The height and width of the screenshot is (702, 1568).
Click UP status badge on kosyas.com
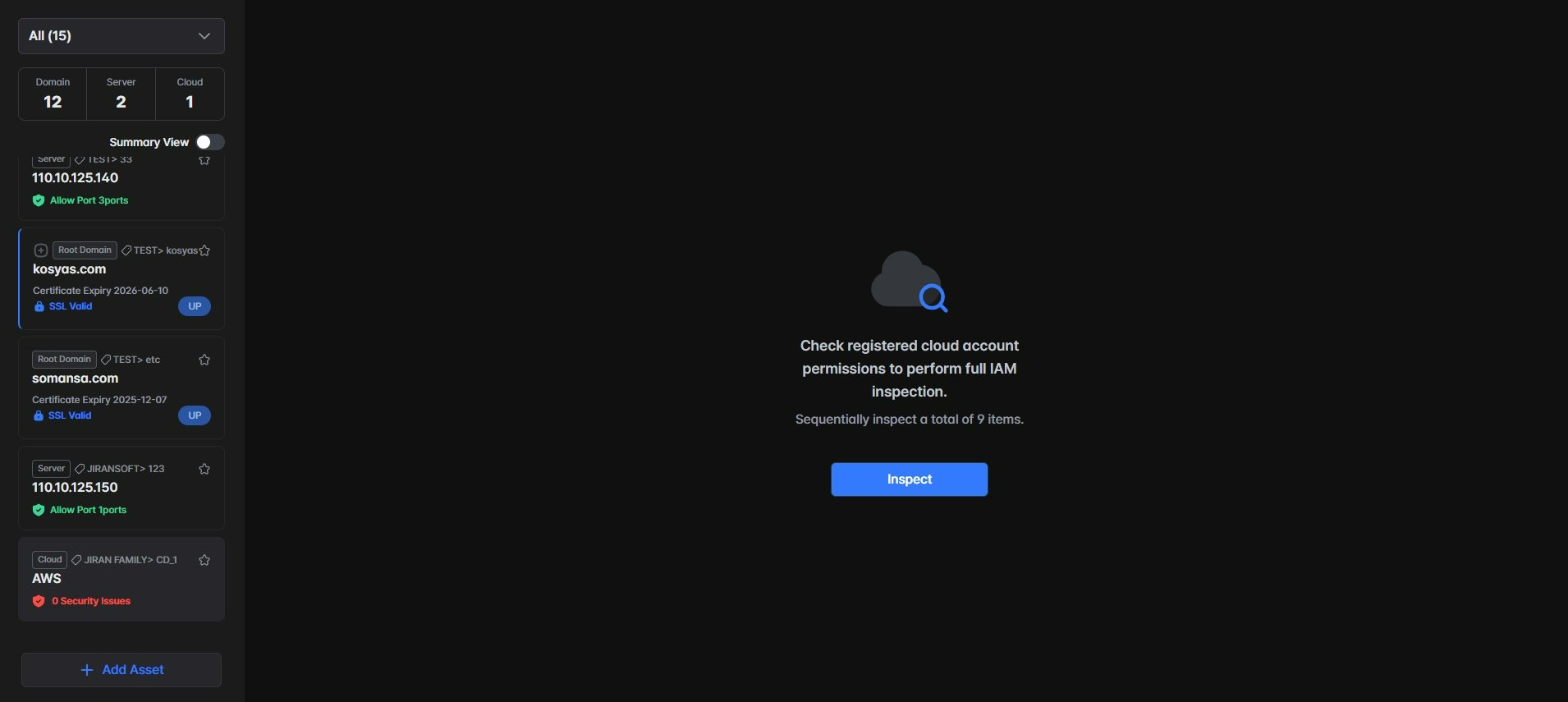pyautogui.click(x=195, y=306)
